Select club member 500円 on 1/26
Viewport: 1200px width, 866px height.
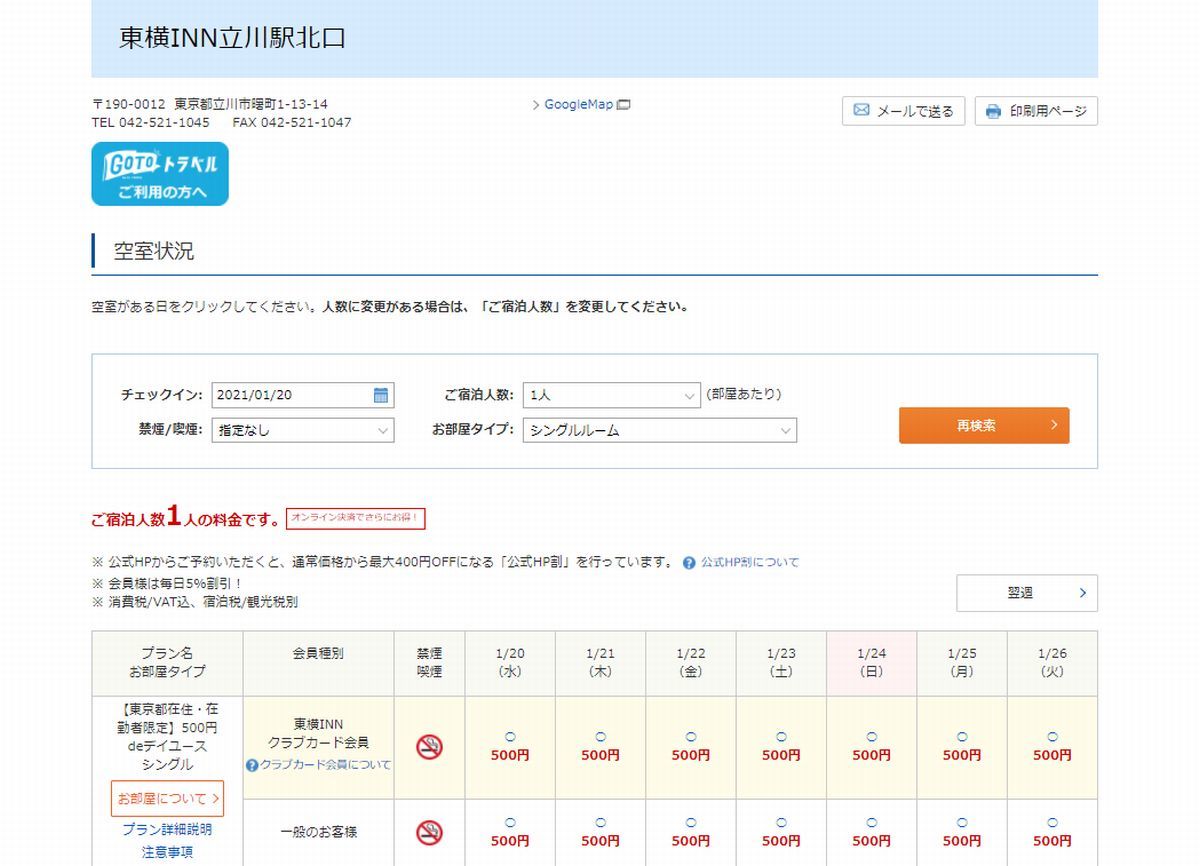pos(1052,755)
